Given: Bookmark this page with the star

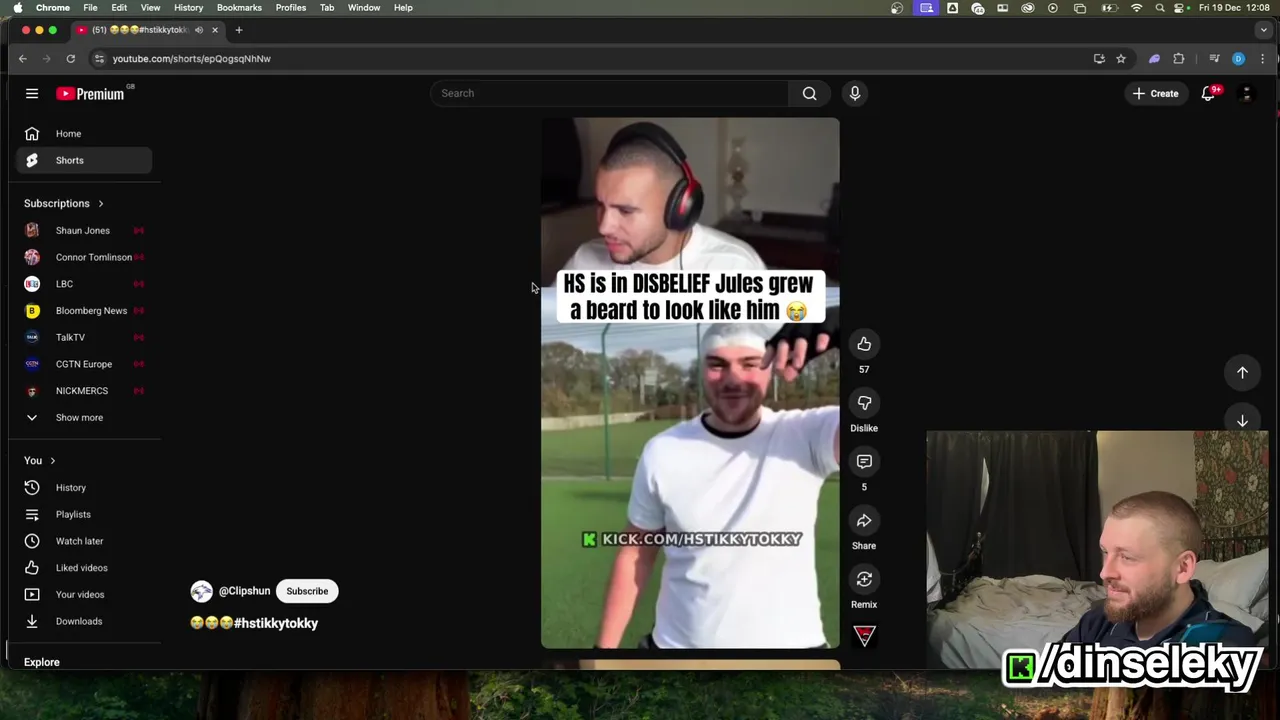Looking at the screenshot, I should (x=1121, y=58).
